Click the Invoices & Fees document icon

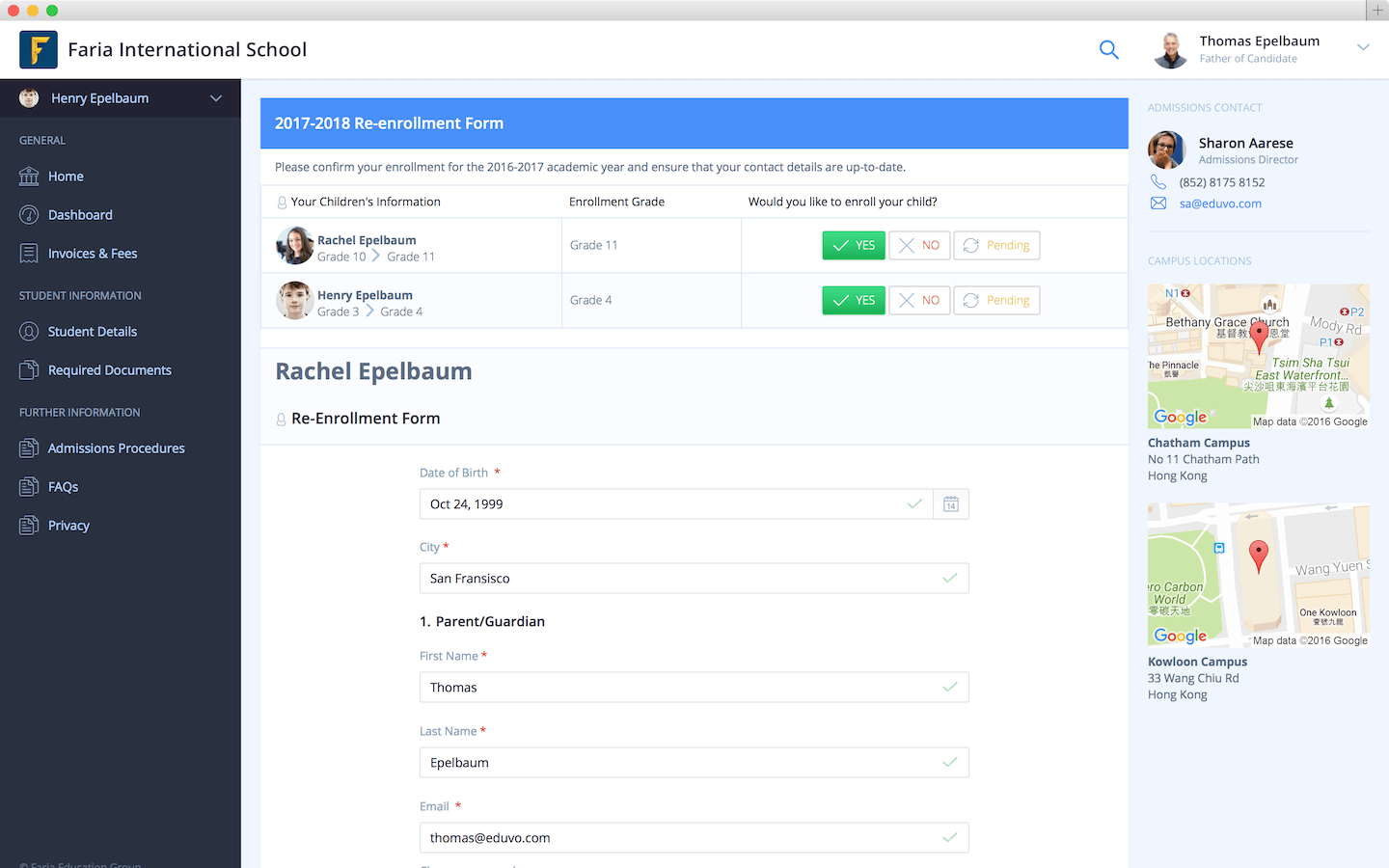coord(29,254)
